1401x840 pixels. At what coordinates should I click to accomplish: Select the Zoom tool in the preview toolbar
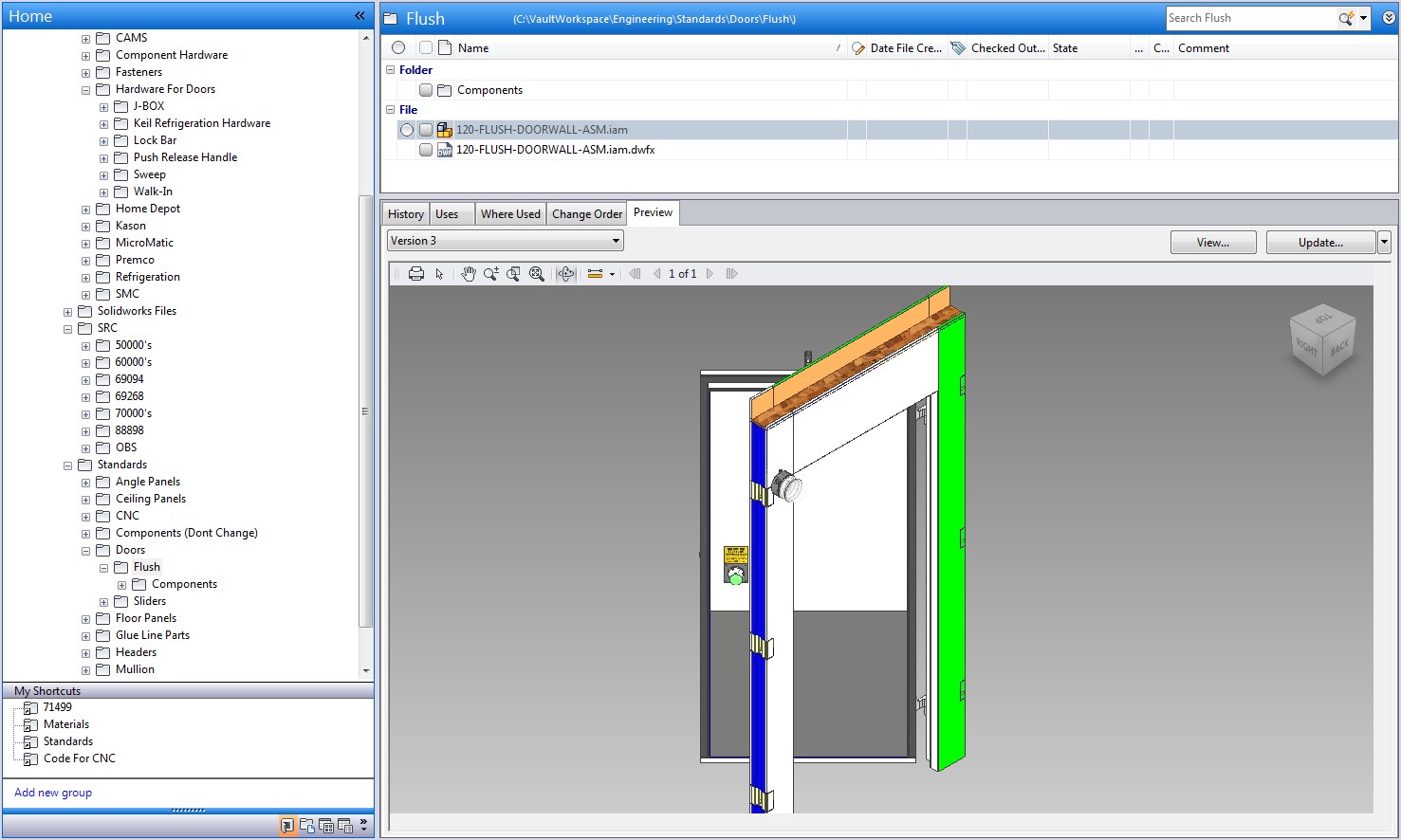[490, 273]
